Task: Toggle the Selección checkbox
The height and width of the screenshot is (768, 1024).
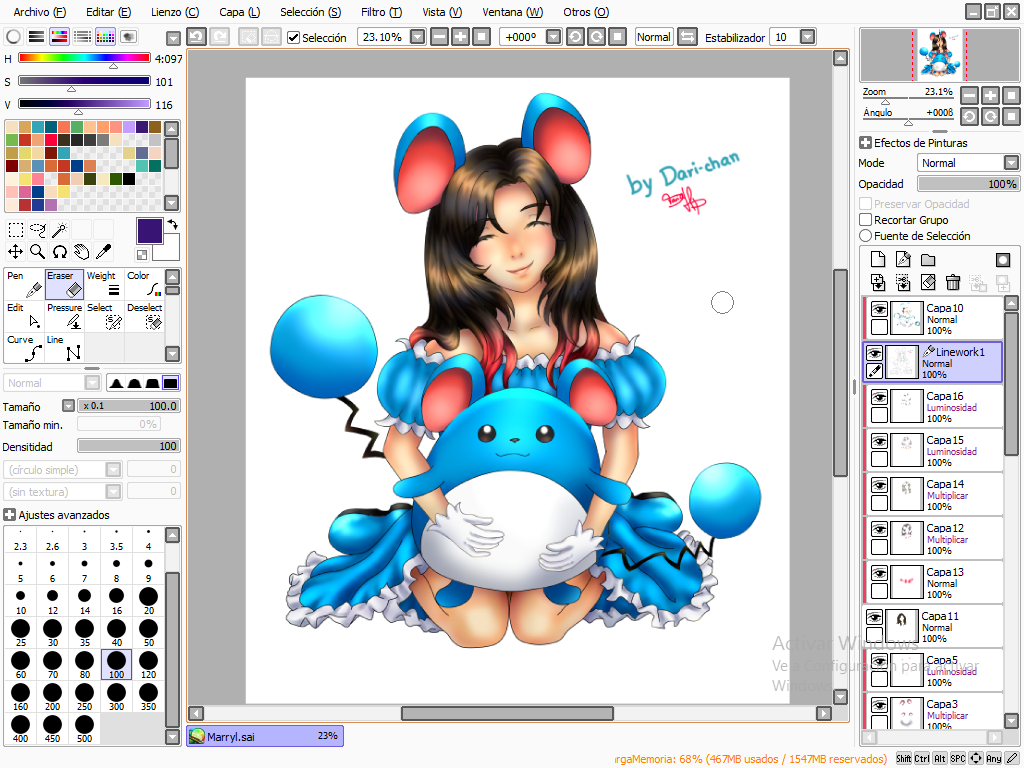Action: pyautogui.click(x=294, y=38)
